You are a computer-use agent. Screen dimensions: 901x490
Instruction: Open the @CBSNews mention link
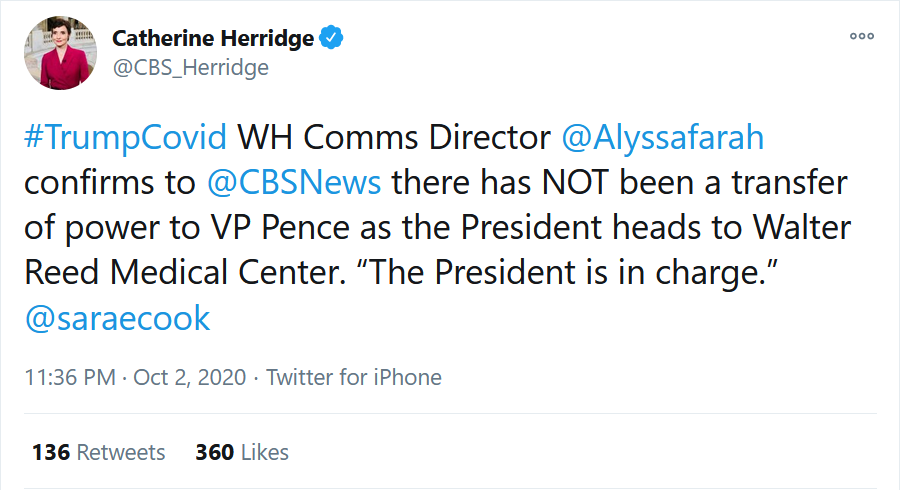(294, 183)
